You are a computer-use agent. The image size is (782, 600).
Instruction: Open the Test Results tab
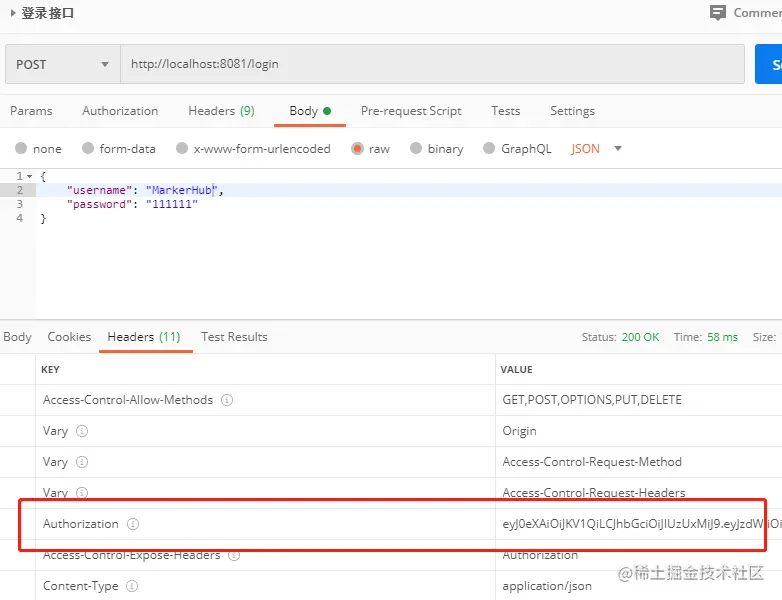pyautogui.click(x=234, y=337)
